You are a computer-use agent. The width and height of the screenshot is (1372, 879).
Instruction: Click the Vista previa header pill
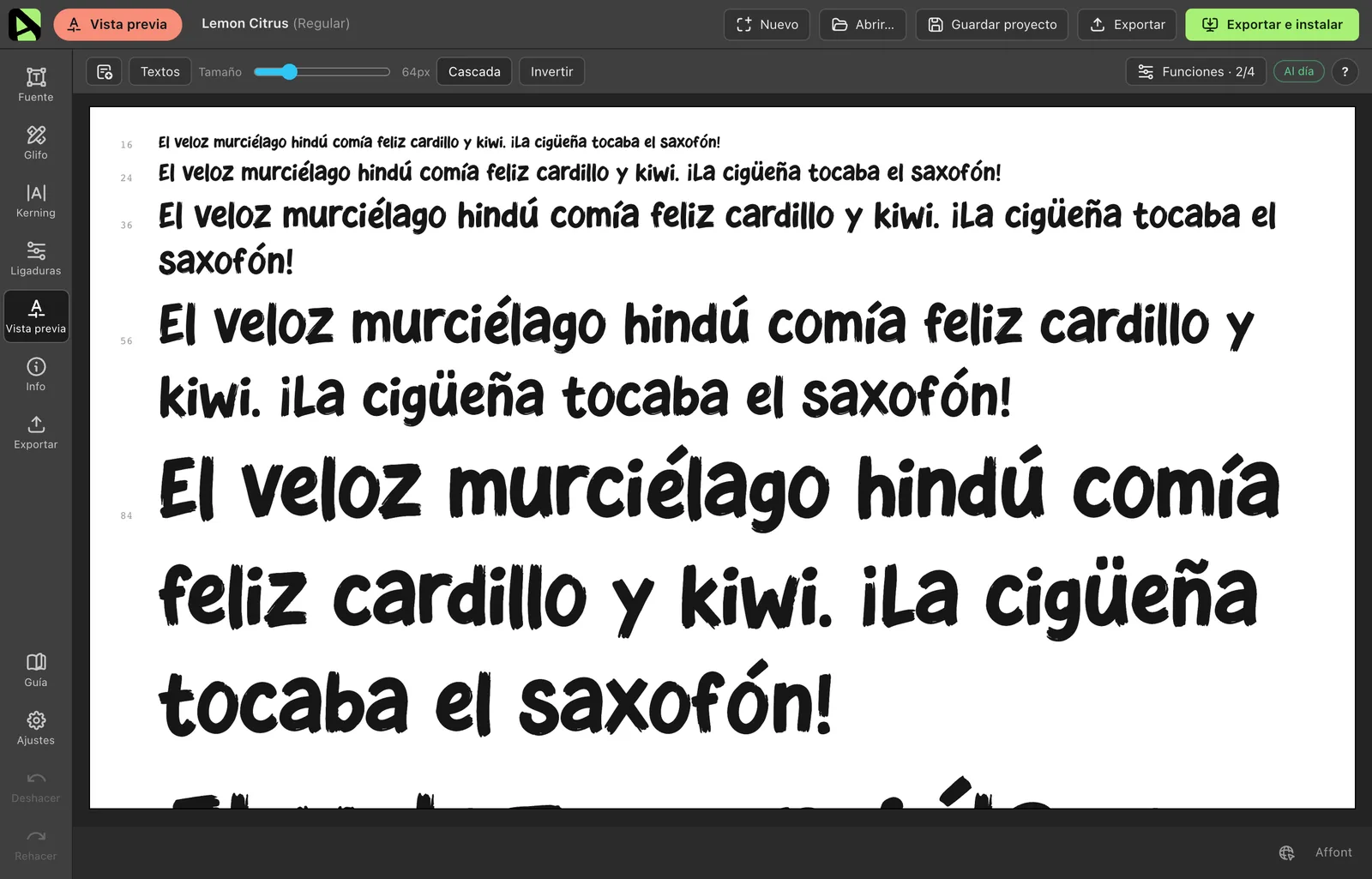pyautogui.click(x=118, y=24)
